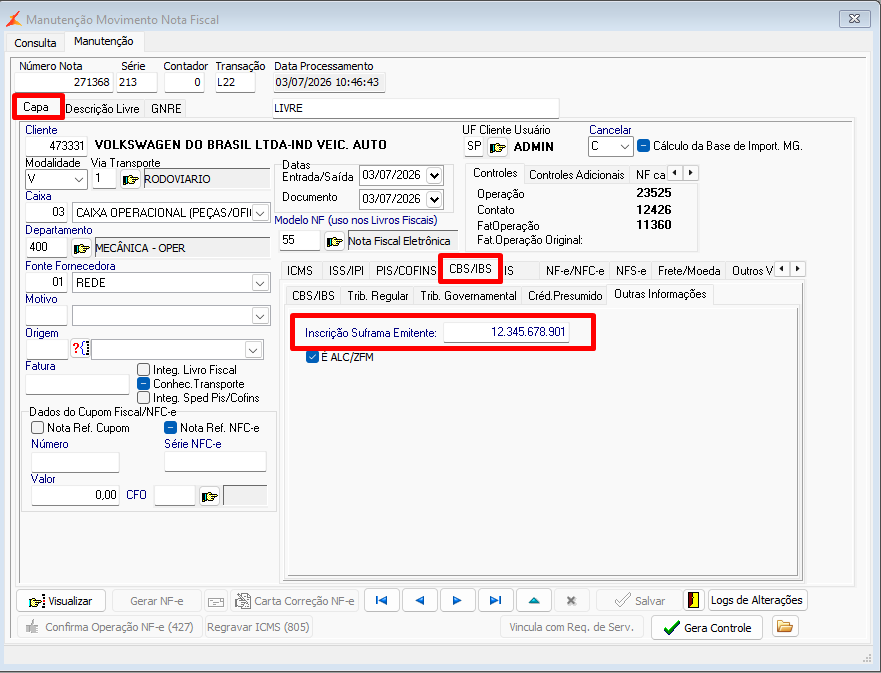This screenshot has width=881, height=673.
Task: Expand the Motivo dropdown
Action: tap(260, 316)
